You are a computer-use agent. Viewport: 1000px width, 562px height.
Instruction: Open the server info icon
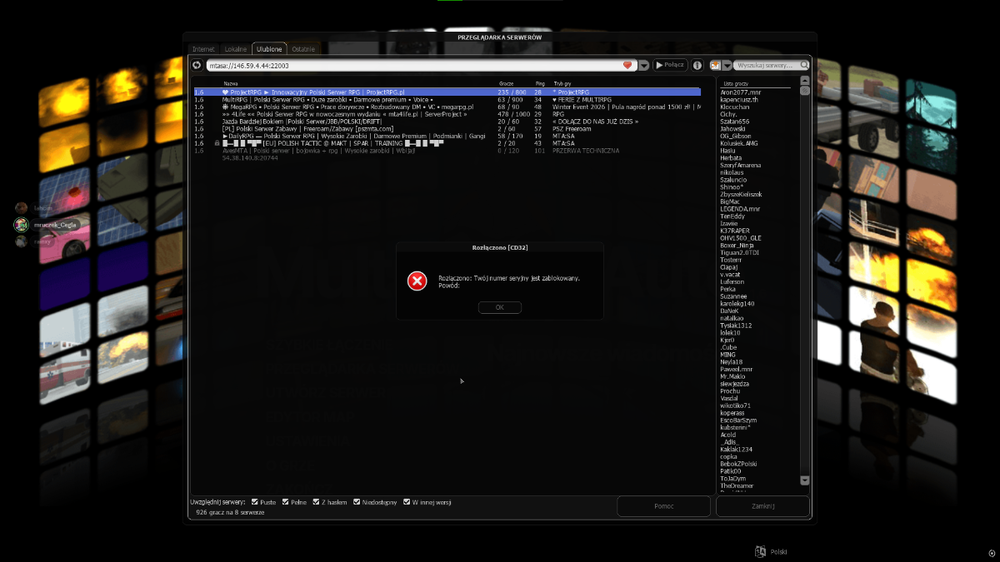(697, 65)
